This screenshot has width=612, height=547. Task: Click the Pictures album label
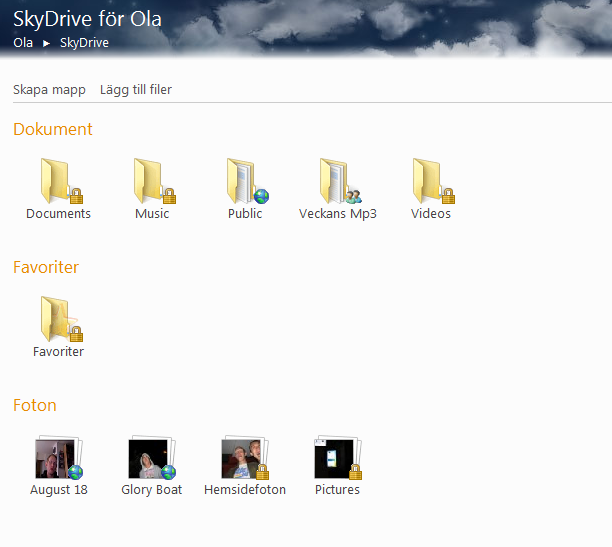(x=337, y=490)
